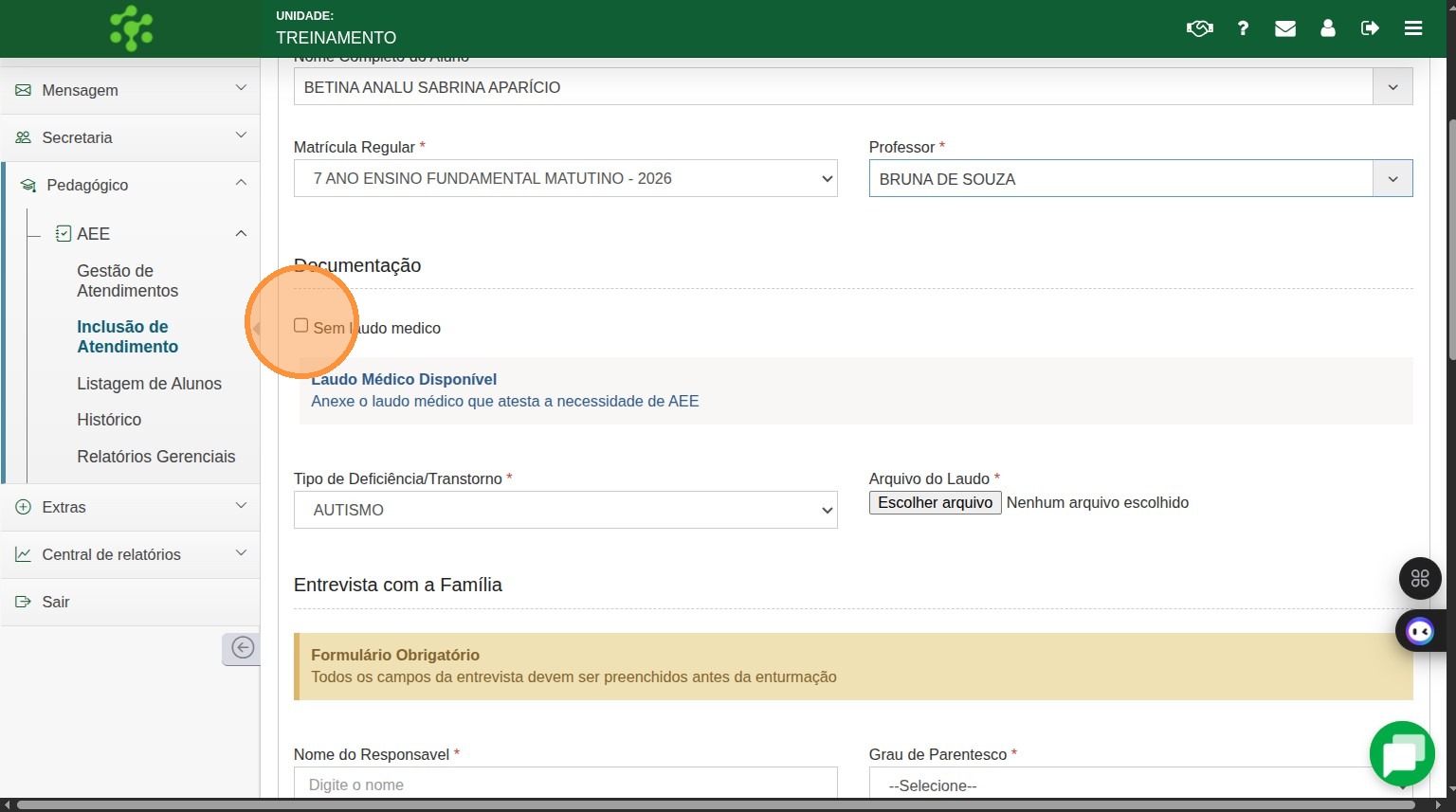Click the Nome do Responsavel input field
The image size is (1456, 812).
[x=566, y=783]
